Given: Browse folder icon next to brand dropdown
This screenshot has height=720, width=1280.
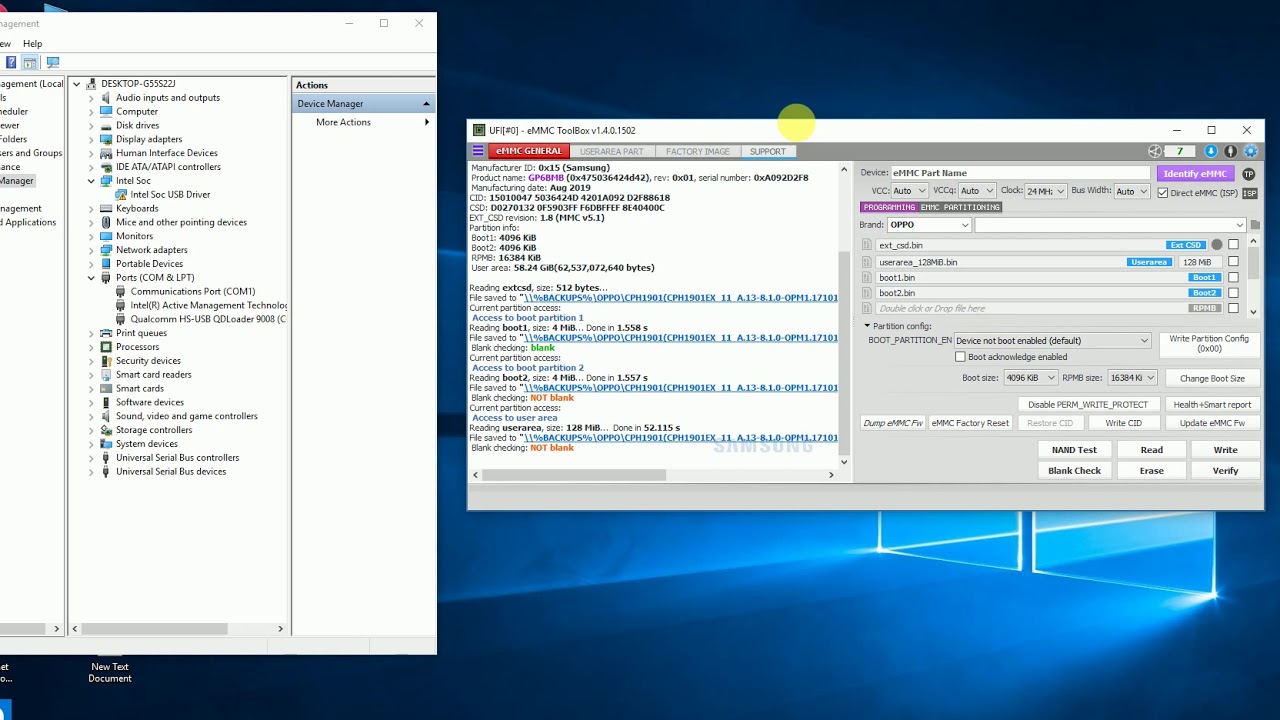Looking at the screenshot, I should [x=1255, y=225].
